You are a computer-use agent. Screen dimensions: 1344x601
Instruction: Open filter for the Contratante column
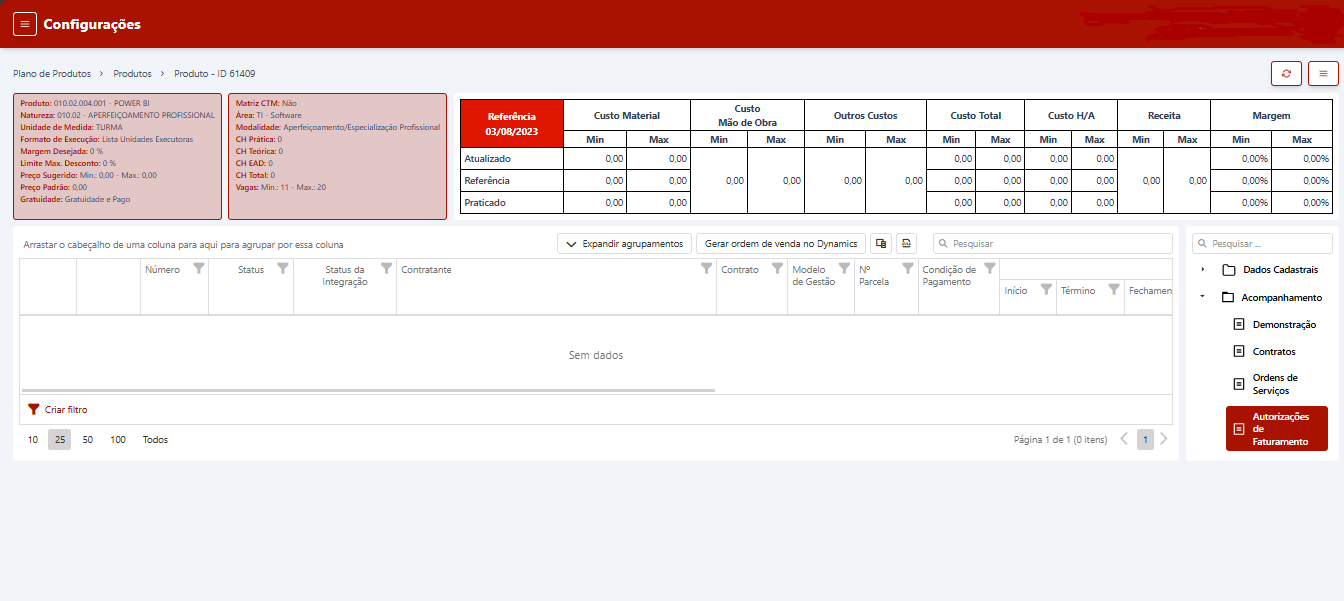point(707,269)
